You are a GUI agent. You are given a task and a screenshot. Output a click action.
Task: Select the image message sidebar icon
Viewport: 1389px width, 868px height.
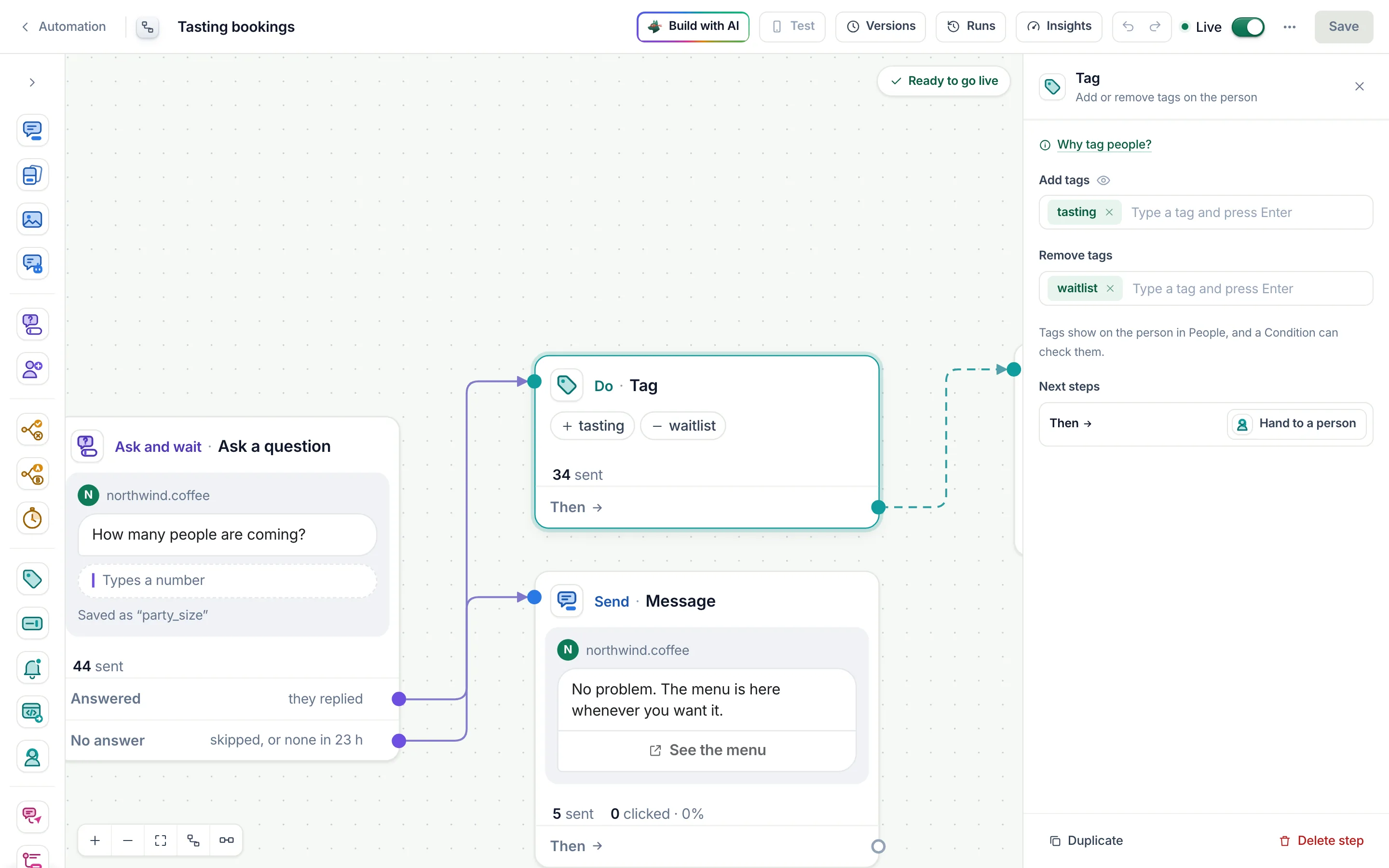[32, 219]
